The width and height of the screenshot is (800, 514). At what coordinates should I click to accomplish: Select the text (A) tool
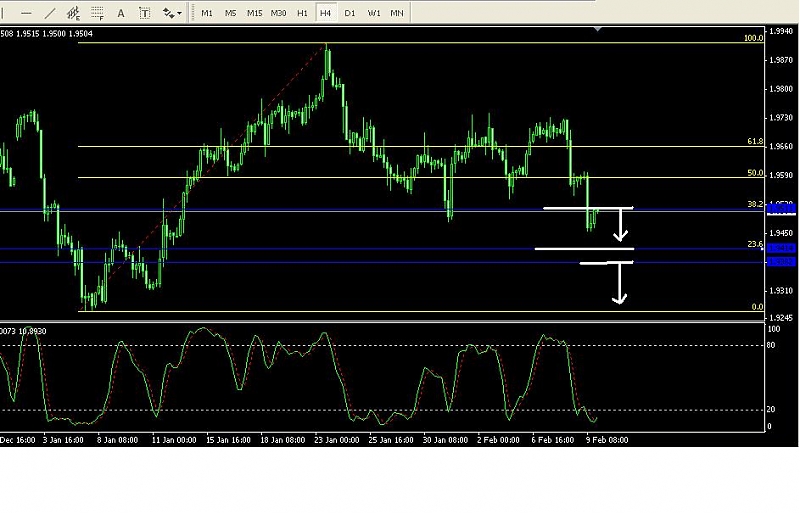121,13
